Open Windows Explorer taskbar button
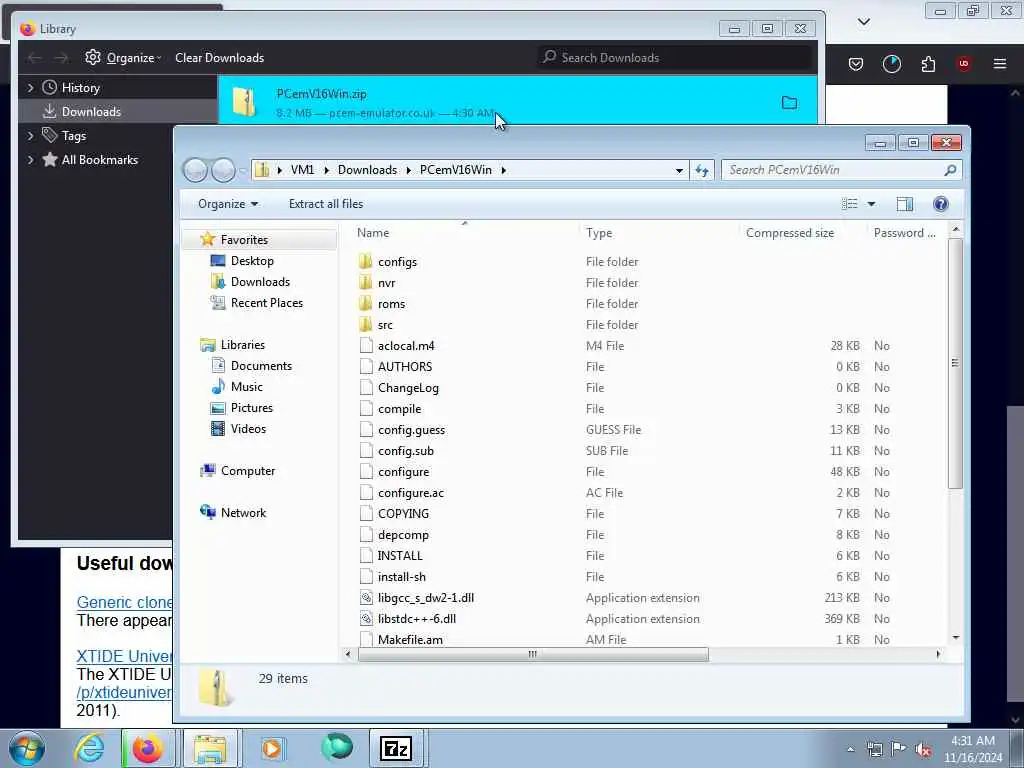Viewport: 1024px width, 768px height. [210, 748]
